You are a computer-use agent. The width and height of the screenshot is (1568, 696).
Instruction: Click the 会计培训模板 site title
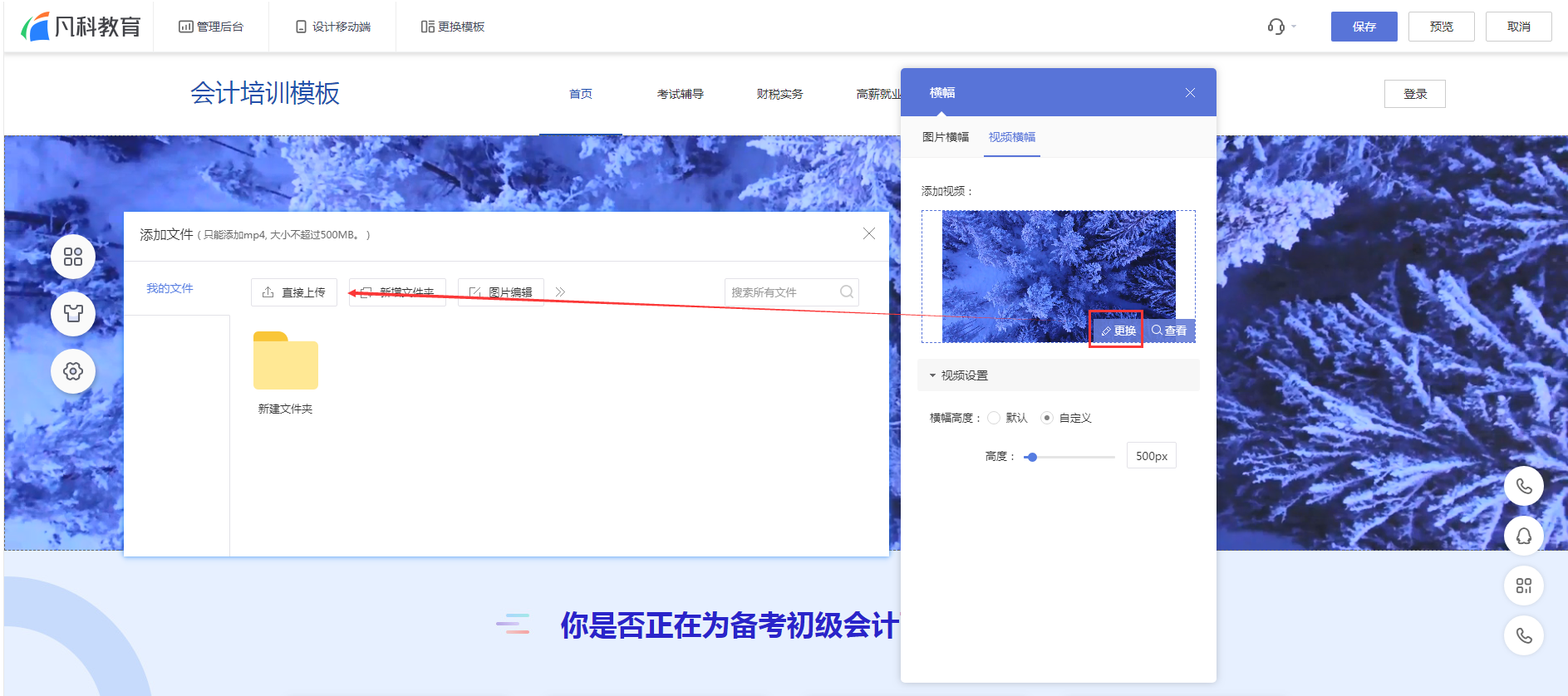point(265,93)
